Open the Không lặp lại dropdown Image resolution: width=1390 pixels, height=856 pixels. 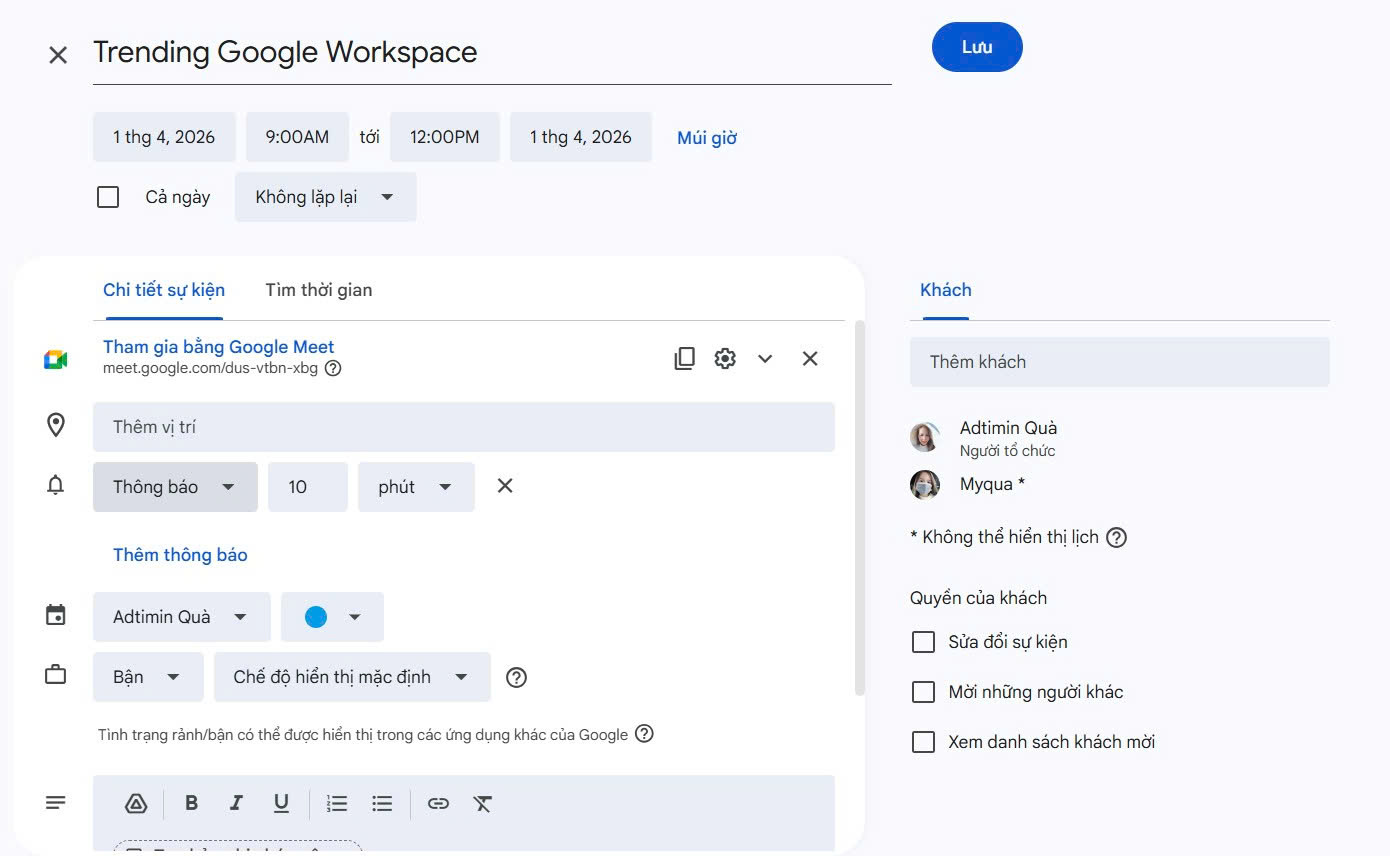point(325,197)
